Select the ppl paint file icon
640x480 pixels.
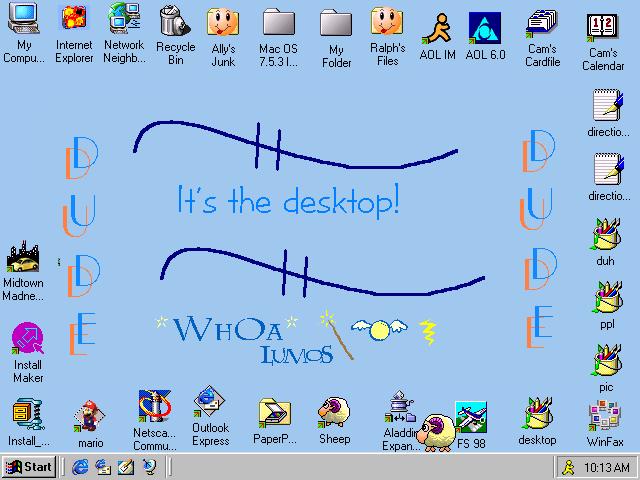[607, 298]
